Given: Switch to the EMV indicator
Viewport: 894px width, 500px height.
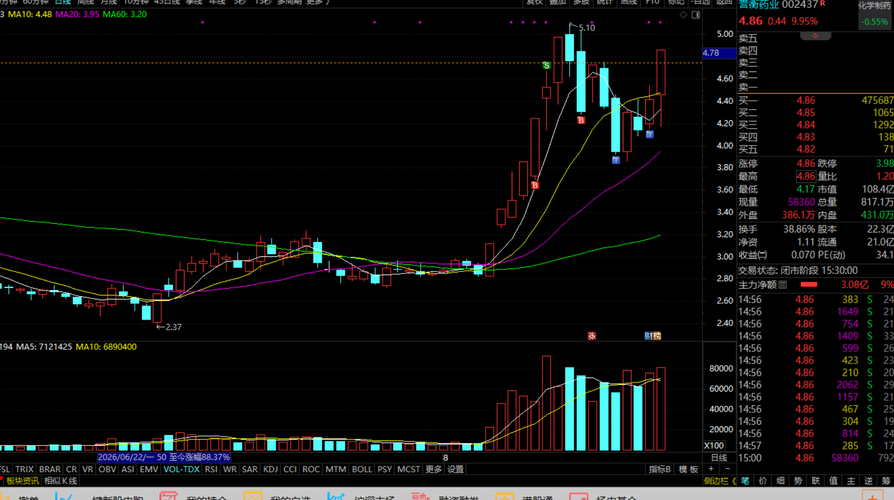Looking at the screenshot, I should click(149, 469).
